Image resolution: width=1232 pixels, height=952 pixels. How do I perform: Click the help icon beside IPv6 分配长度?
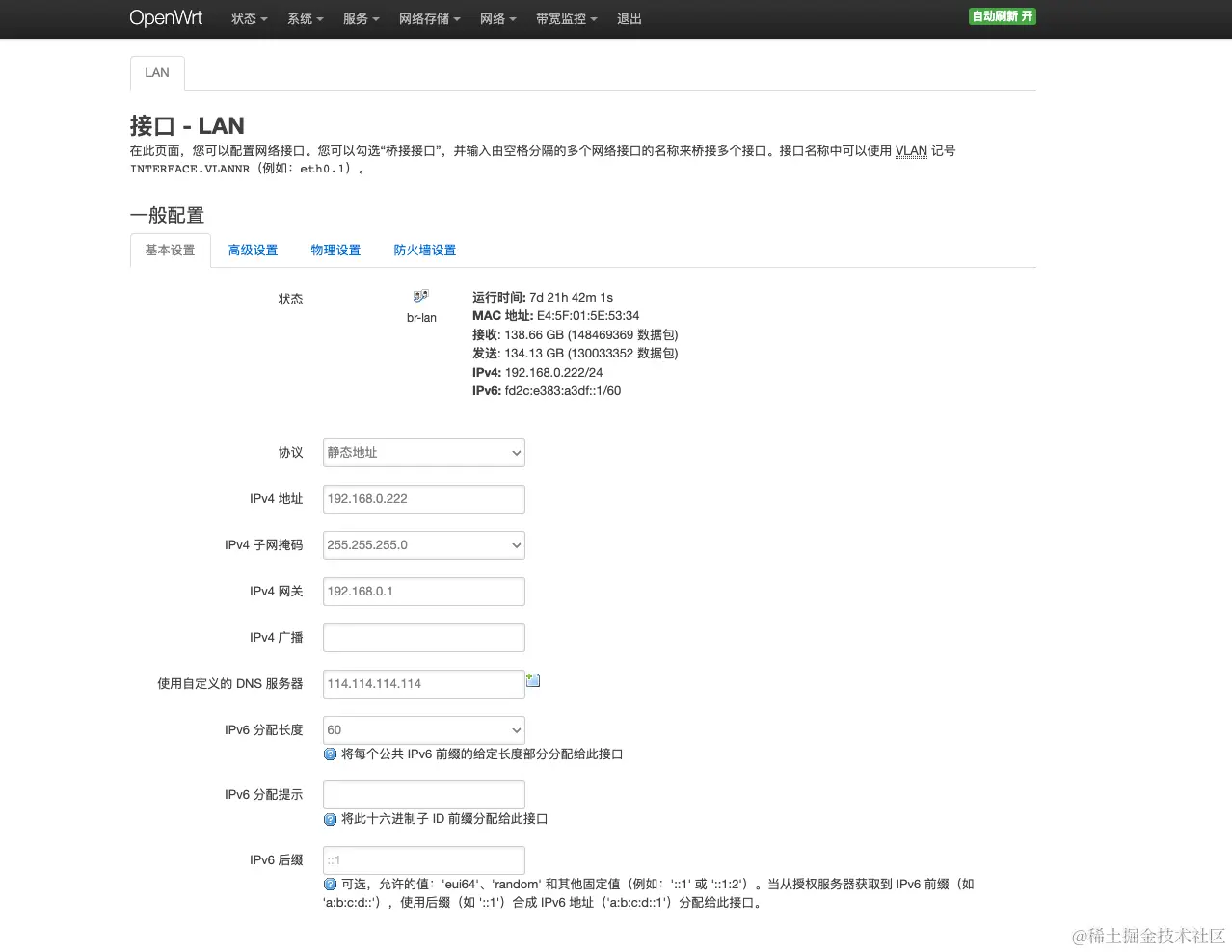coord(329,754)
